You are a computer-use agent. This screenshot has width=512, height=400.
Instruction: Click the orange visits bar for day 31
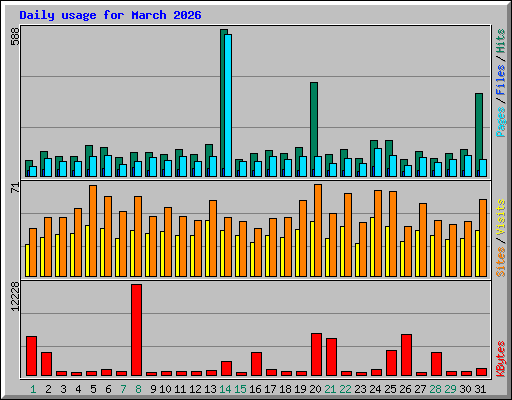click(x=483, y=238)
